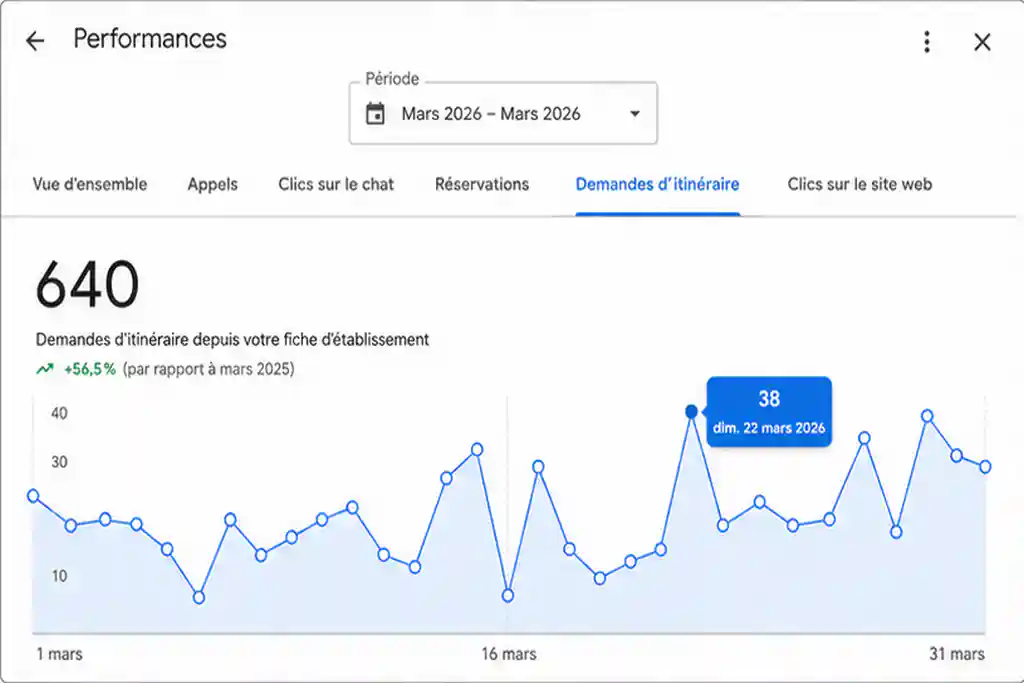Switch to the Vue d'ensemble tab
Screen dimensions: 1024x683
coord(90,184)
